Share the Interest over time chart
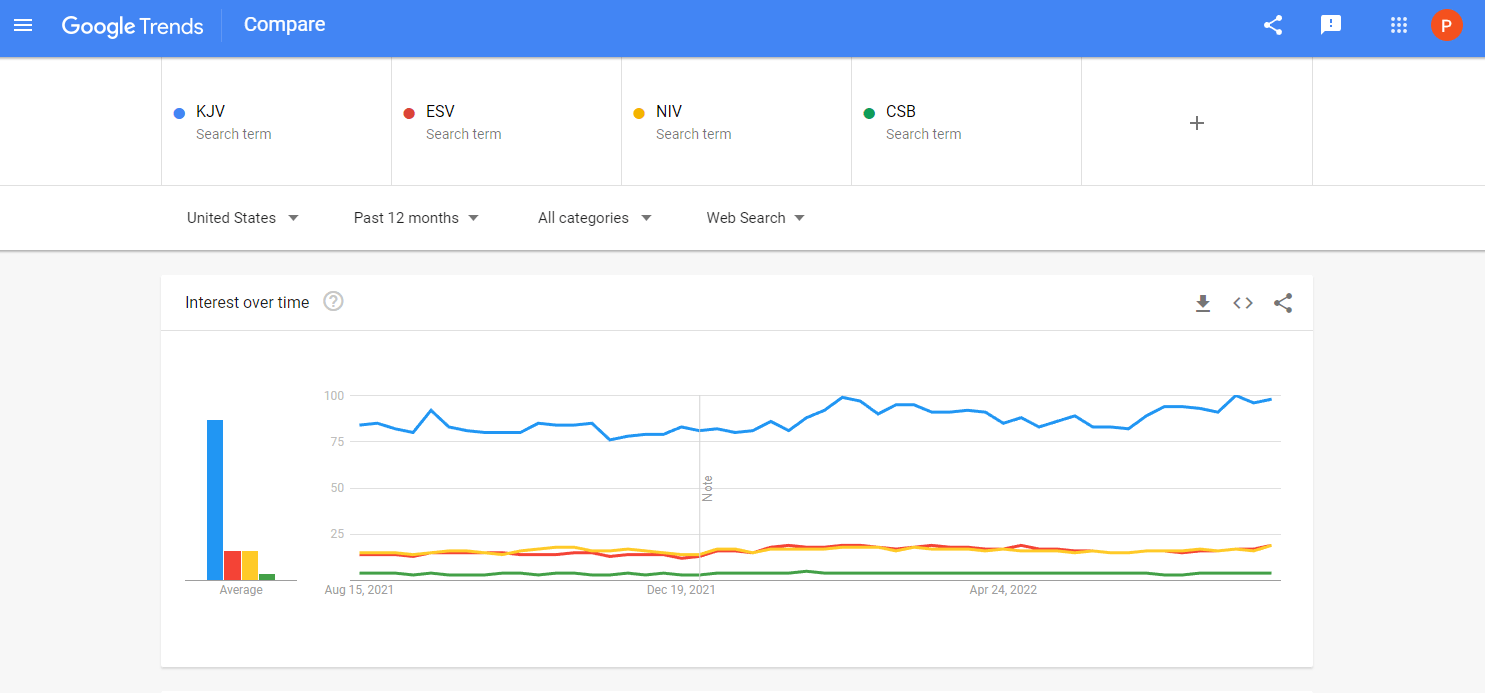 click(x=1283, y=303)
